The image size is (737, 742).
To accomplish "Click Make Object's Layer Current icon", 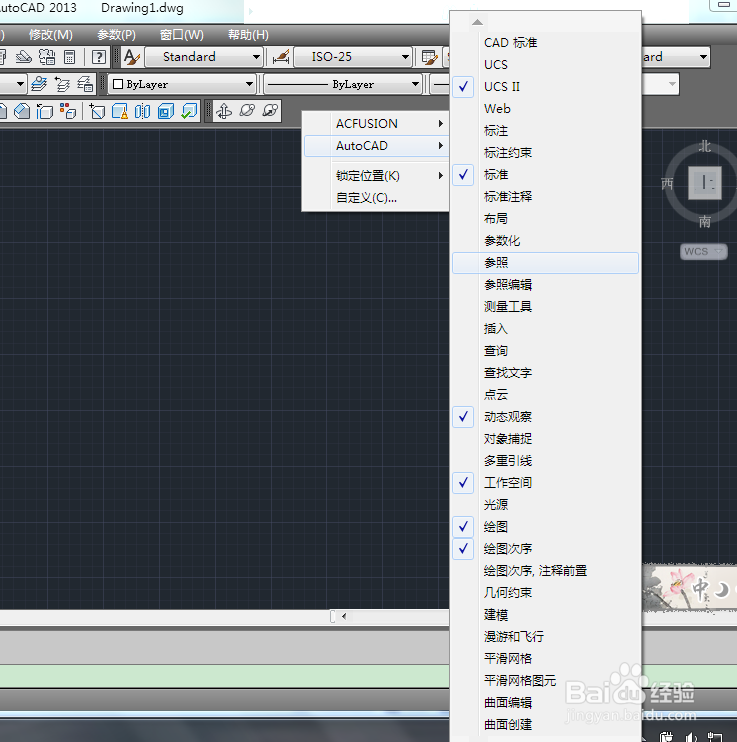I will [x=39, y=84].
